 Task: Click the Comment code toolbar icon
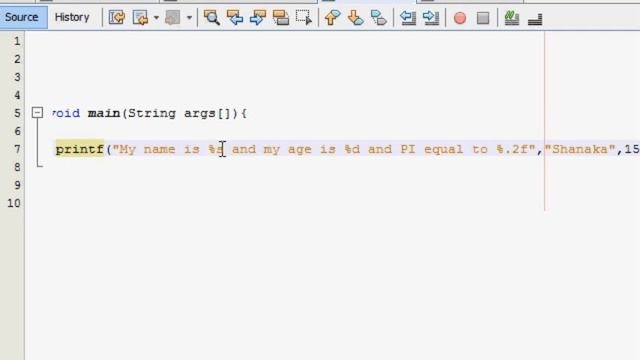click(x=511, y=18)
